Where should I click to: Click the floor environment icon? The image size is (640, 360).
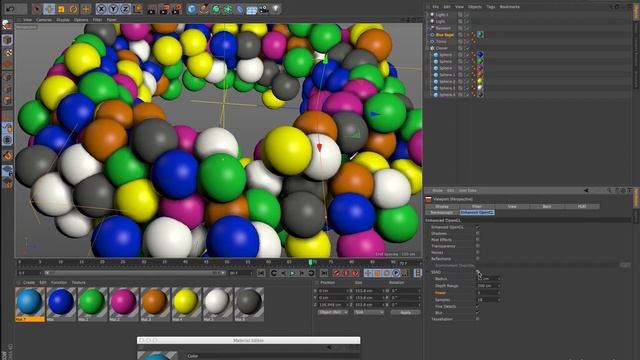[251, 9]
